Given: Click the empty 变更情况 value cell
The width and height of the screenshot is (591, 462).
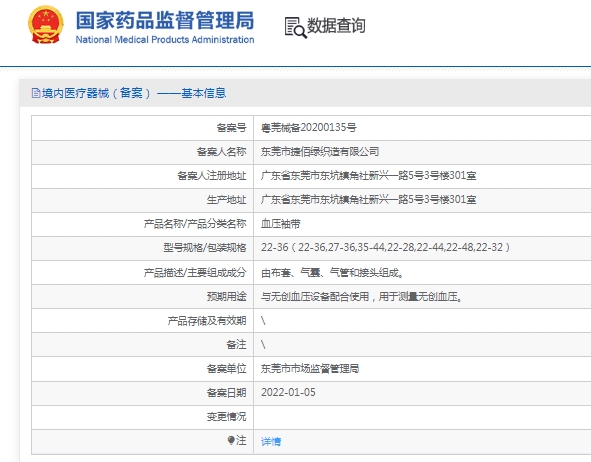Looking at the screenshot, I should (422, 417).
